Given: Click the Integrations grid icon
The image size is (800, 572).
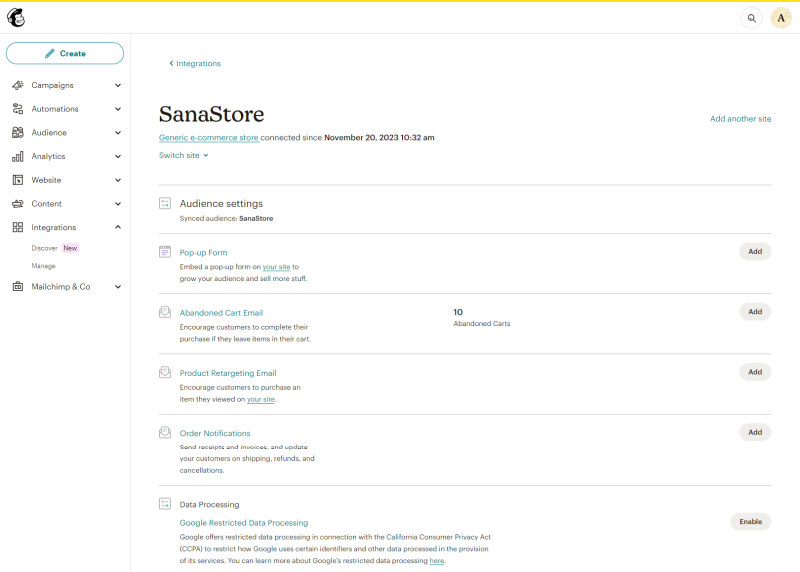Looking at the screenshot, I should click(18, 227).
